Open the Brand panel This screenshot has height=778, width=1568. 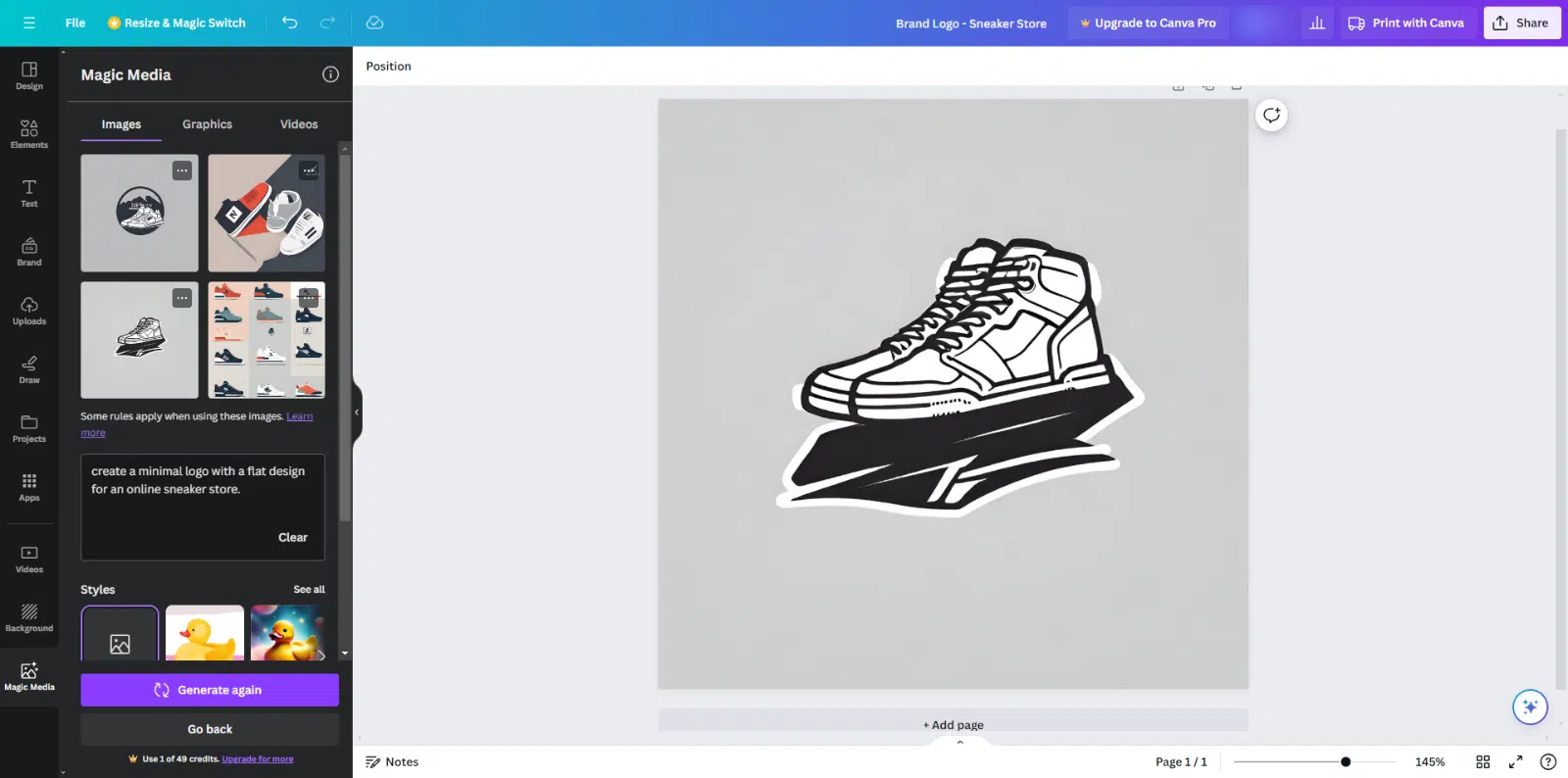coord(29,252)
